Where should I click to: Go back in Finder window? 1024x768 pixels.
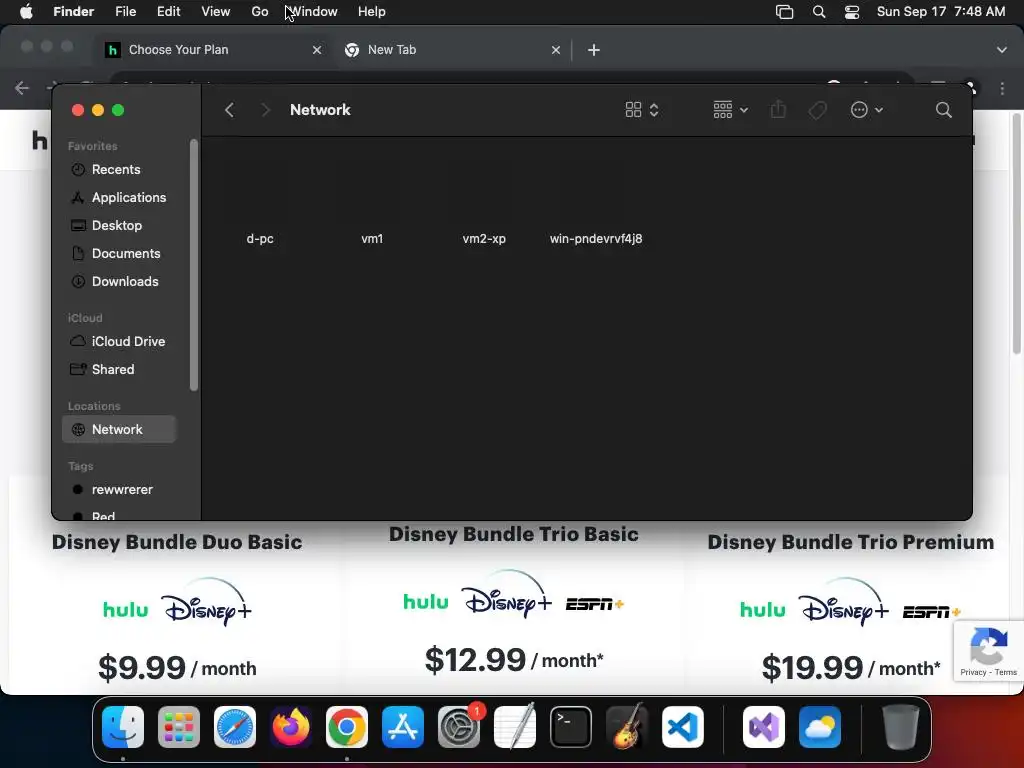(x=229, y=110)
